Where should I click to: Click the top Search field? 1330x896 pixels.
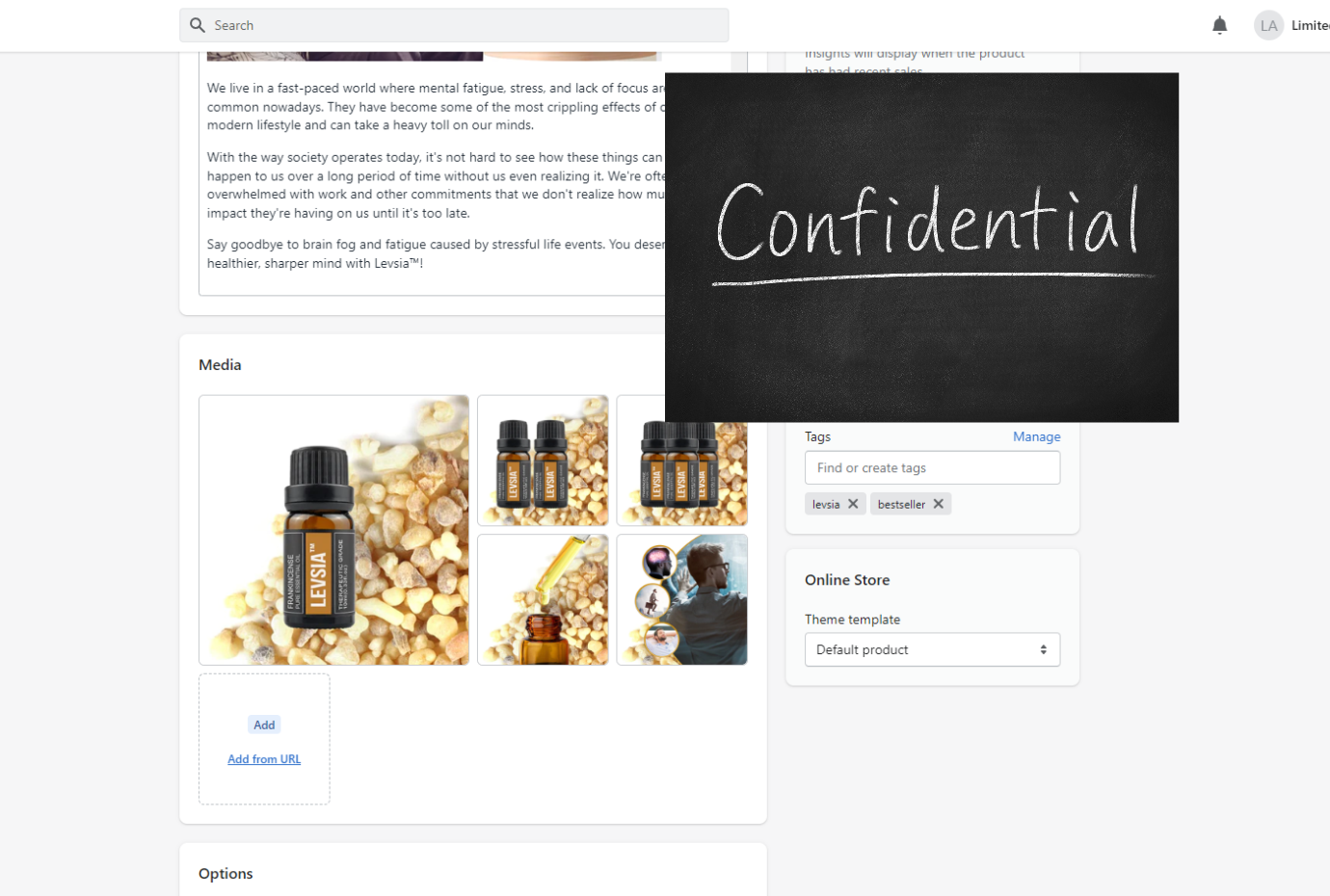coord(454,25)
